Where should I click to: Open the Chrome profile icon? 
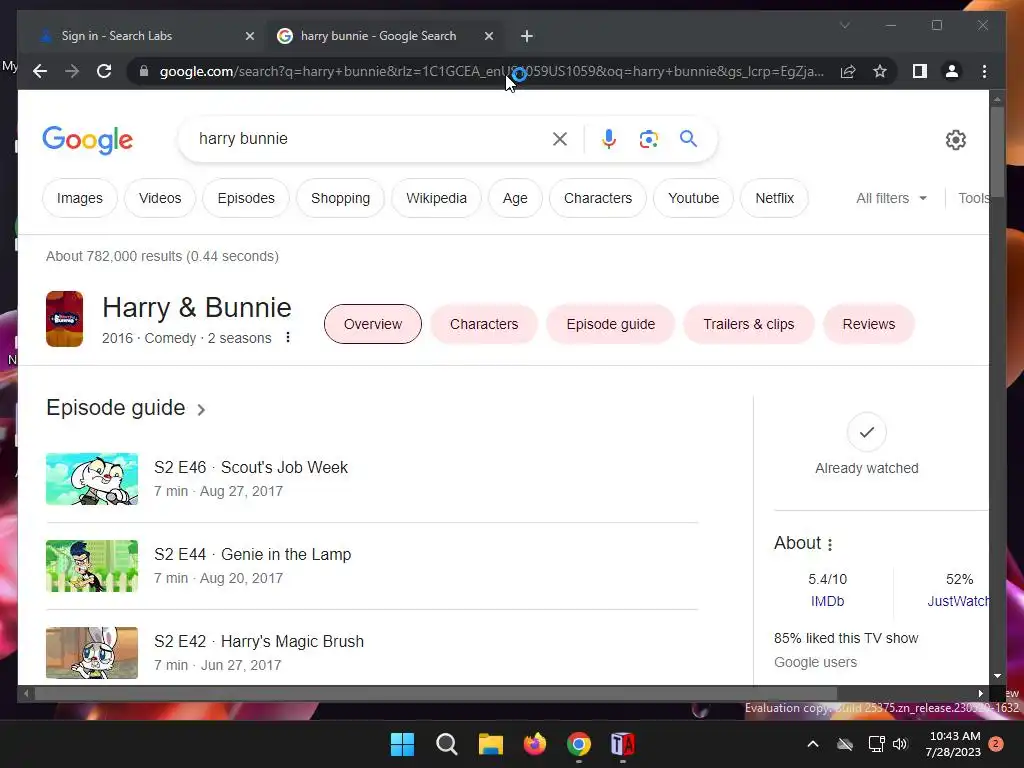(952, 71)
